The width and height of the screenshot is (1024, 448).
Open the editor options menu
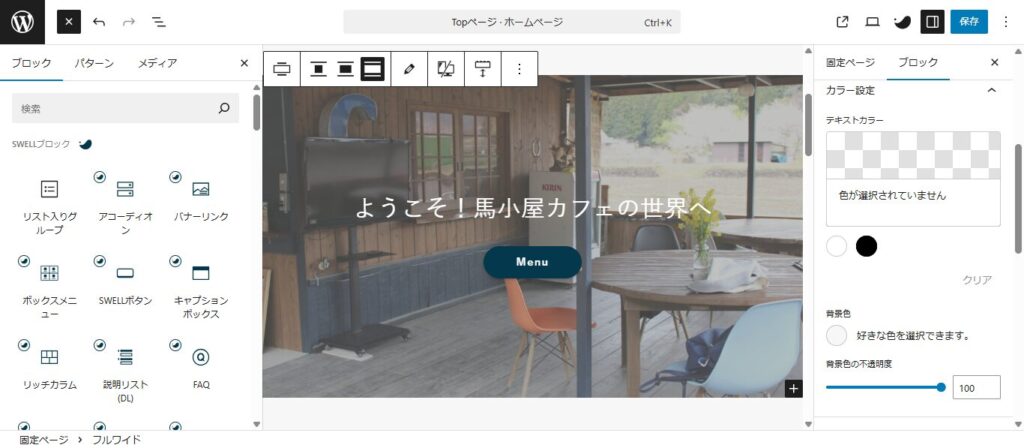click(x=1006, y=22)
